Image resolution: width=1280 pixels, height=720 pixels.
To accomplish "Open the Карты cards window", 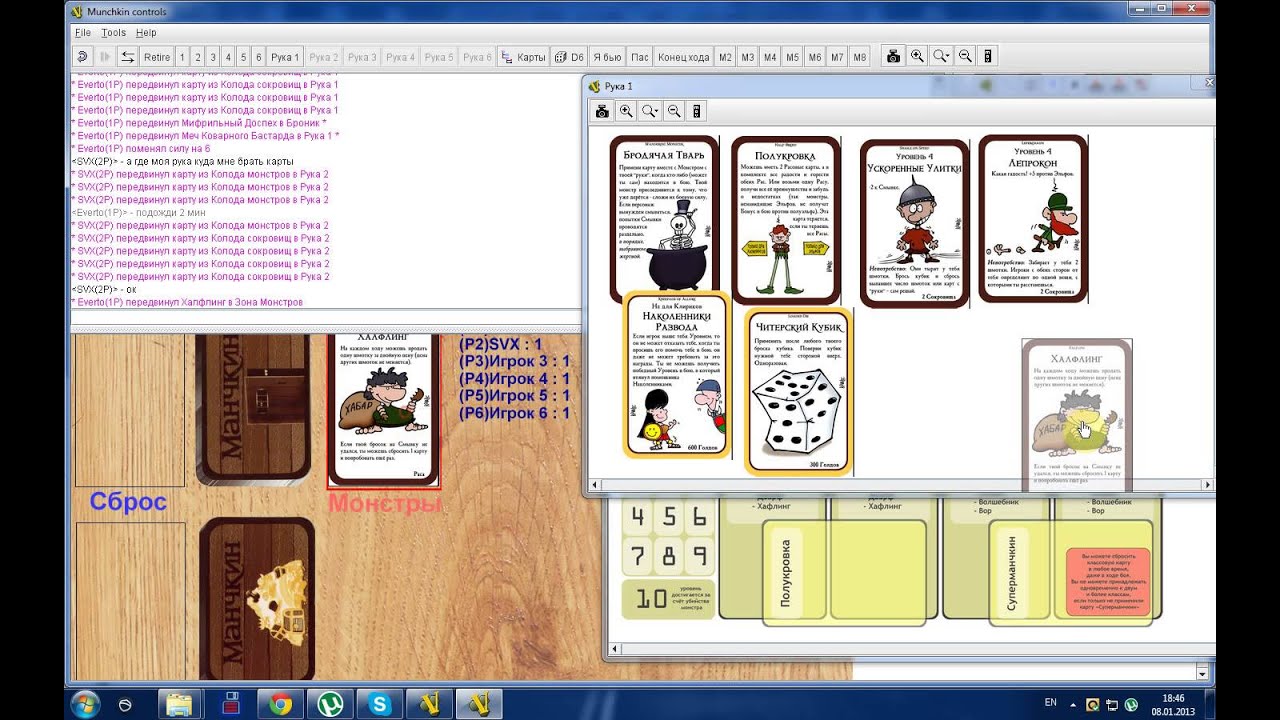I will [x=523, y=57].
